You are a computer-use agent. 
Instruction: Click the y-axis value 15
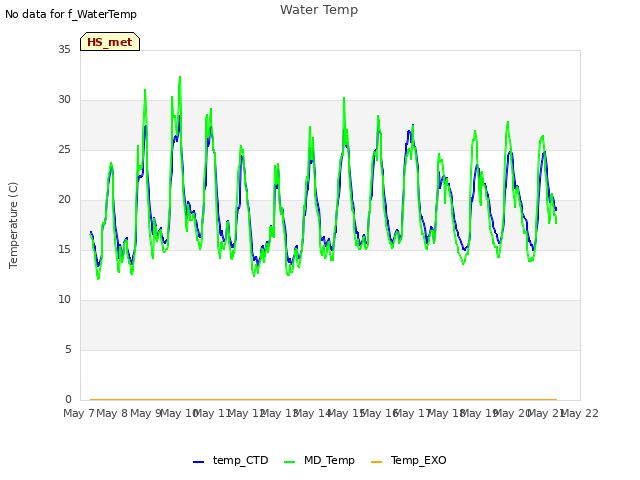64,249
